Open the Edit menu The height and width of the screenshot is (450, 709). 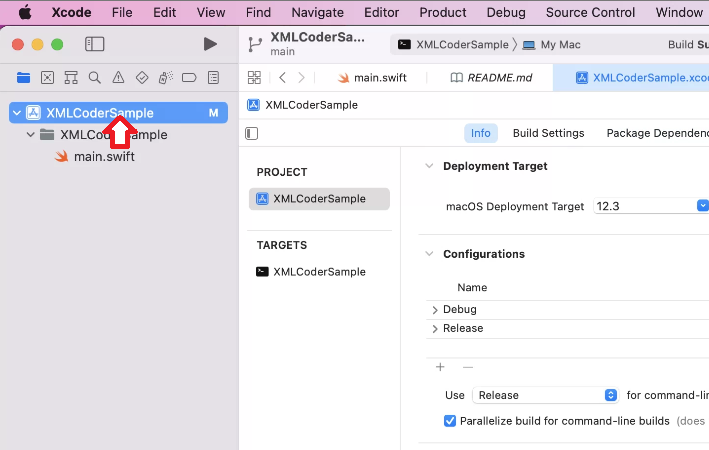(x=165, y=12)
